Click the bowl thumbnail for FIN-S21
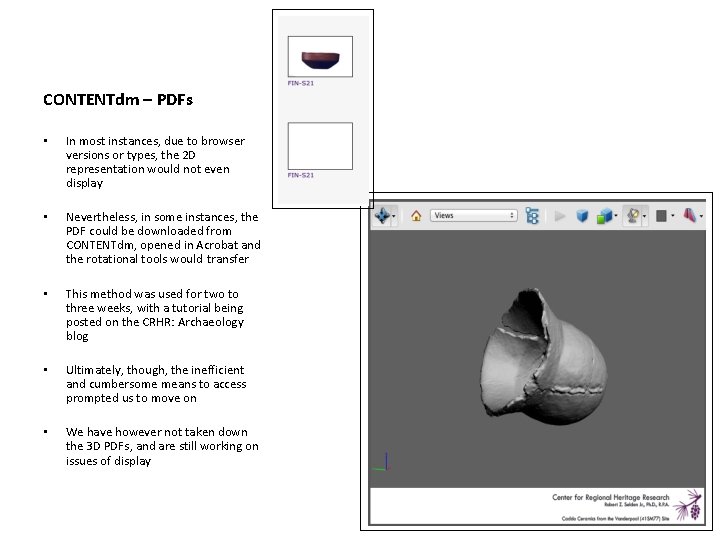Viewport: 720px width, 540px height. click(x=320, y=56)
